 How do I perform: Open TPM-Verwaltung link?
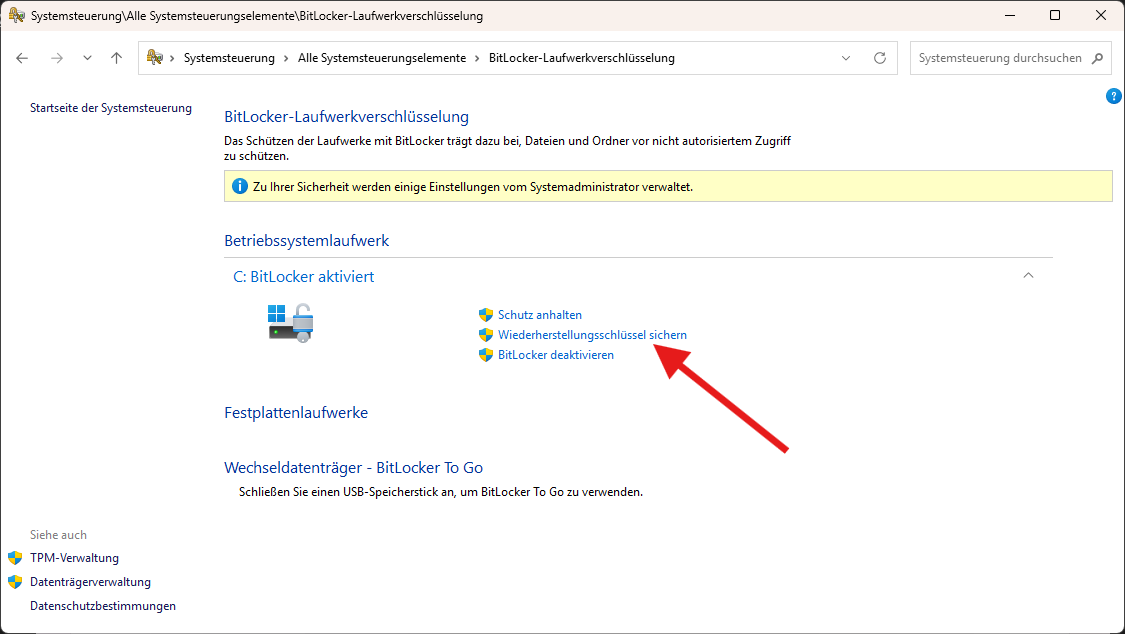[x=74, y=558]
